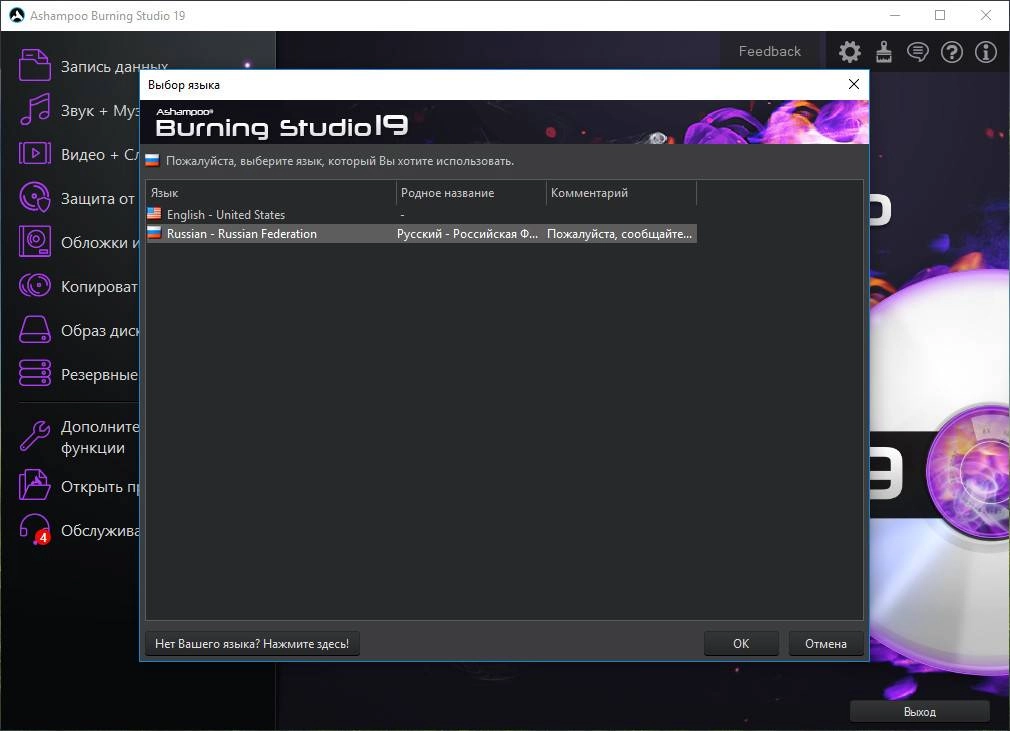
Task: Open the Видео + Слайдшоу menu entry
Action: click(100, 155)
